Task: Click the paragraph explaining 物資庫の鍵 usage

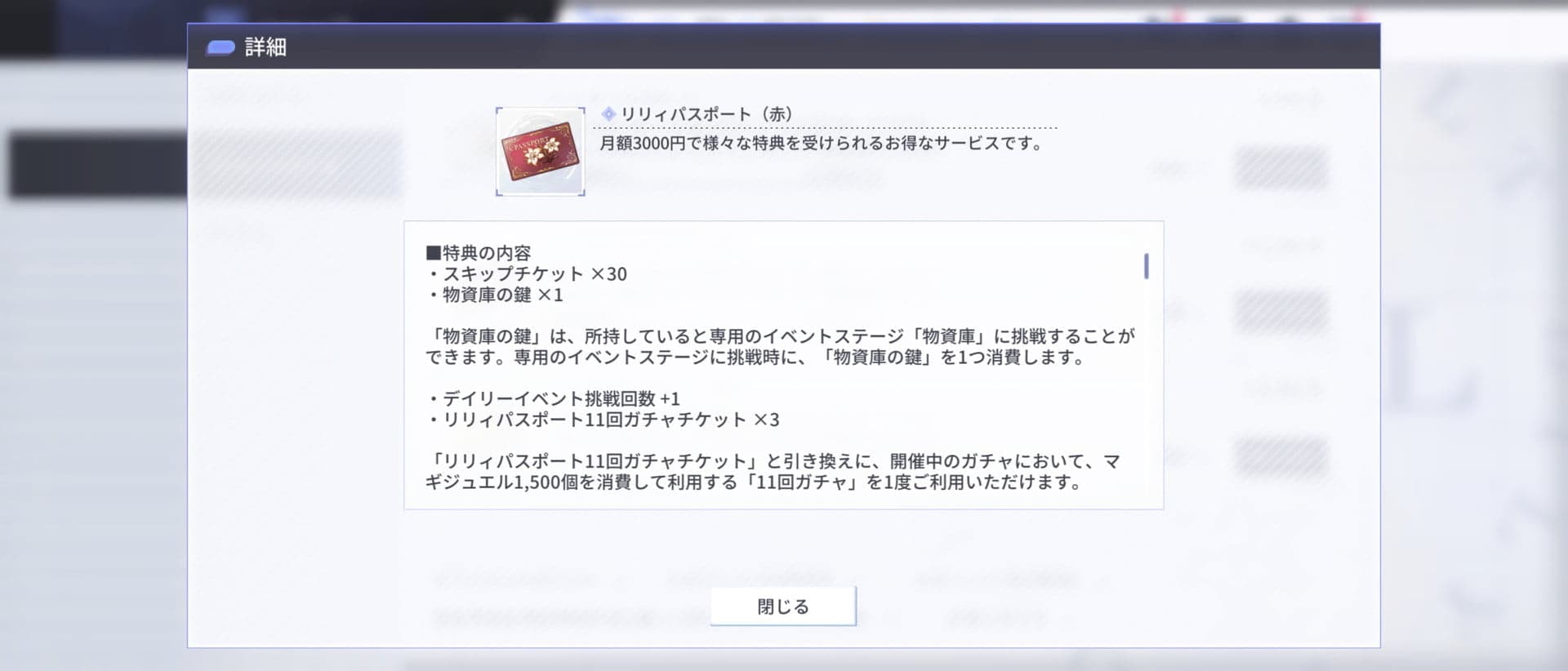Action: tap(780, 347)
